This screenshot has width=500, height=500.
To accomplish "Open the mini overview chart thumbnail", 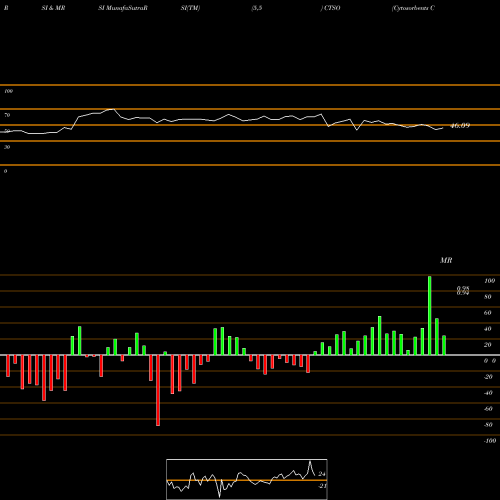I will tap(247, 479).
